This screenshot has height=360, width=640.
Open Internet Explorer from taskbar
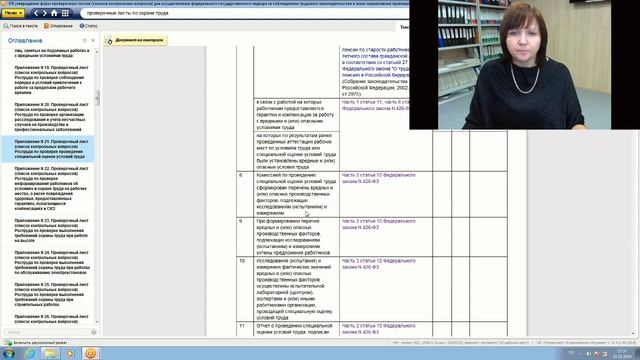(x=29, y=353)
